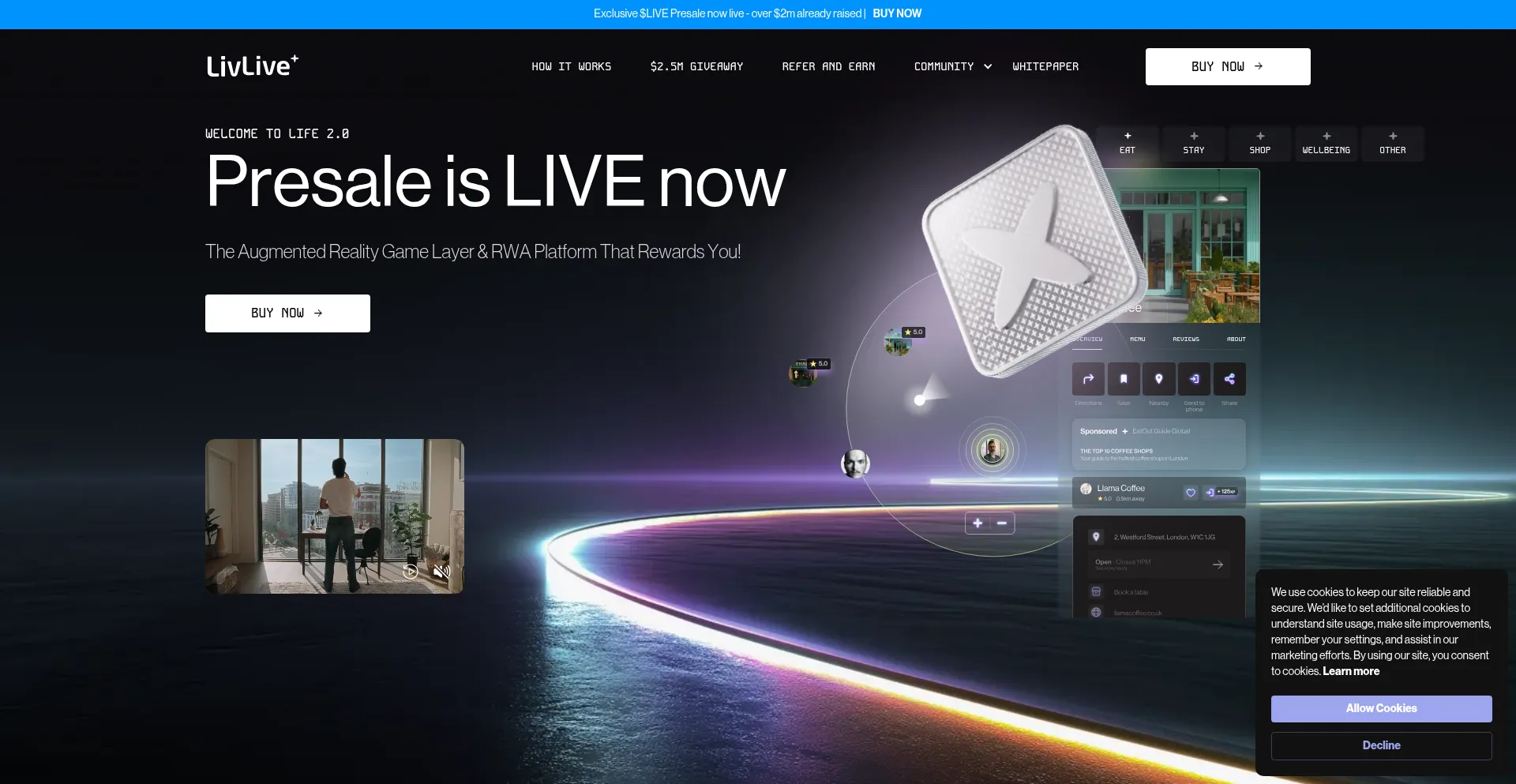
Task: Zoom in with the plus map button
Action: click(x=978, y=523)
